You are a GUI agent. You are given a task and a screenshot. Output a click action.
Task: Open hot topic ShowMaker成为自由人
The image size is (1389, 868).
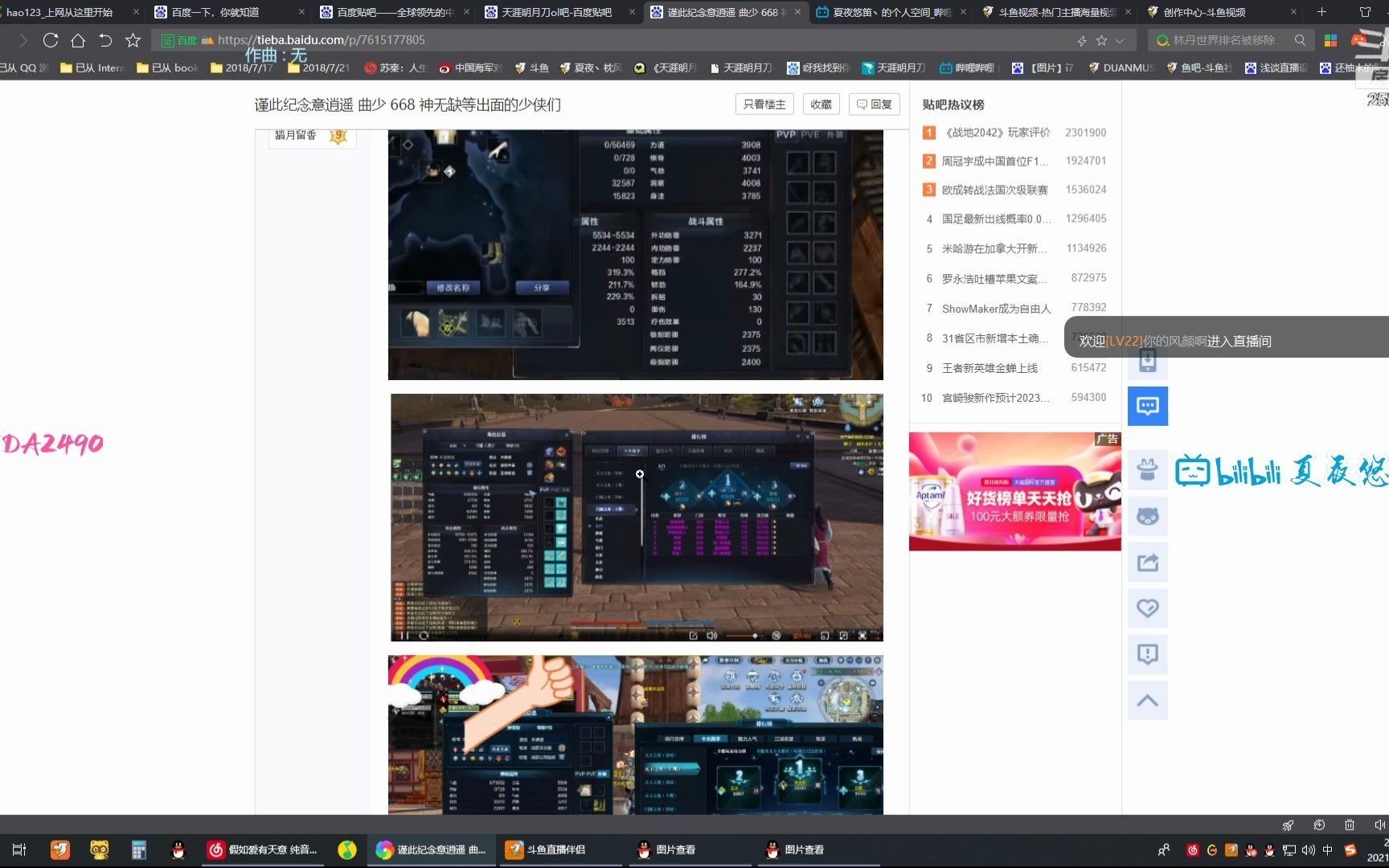click(x=997, y=309)
